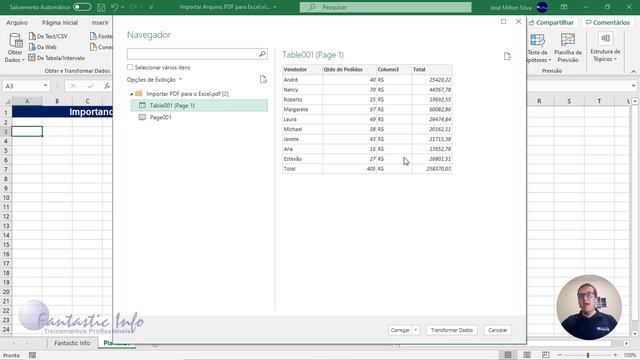Click the Save icon in title bar

point(101,7)
